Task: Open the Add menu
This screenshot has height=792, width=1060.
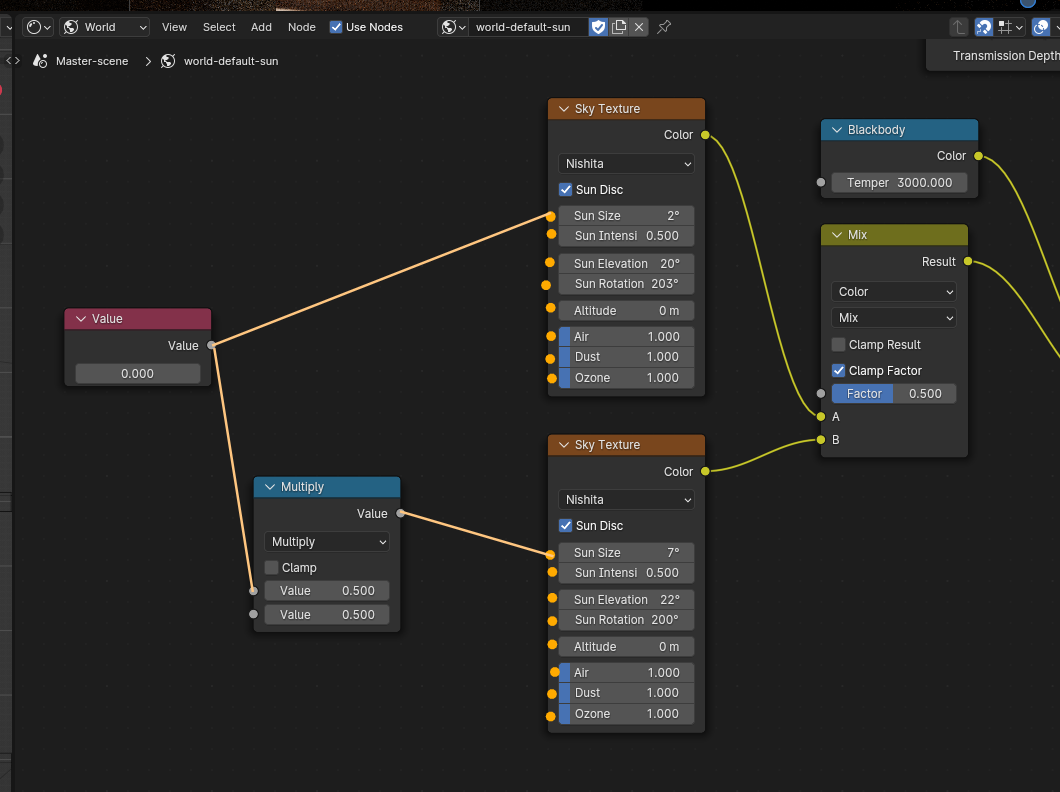Action: (x=261, y=27)
